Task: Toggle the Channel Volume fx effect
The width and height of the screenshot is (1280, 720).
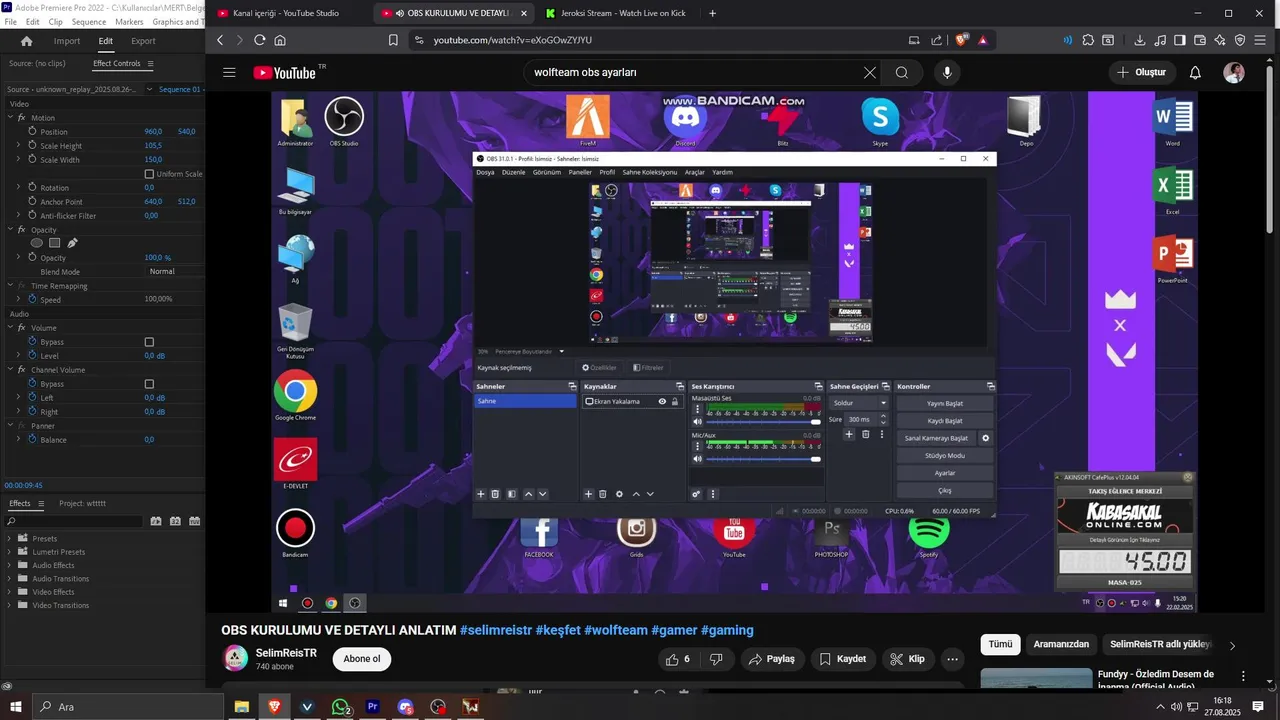Action: click(x=21, y=370)
